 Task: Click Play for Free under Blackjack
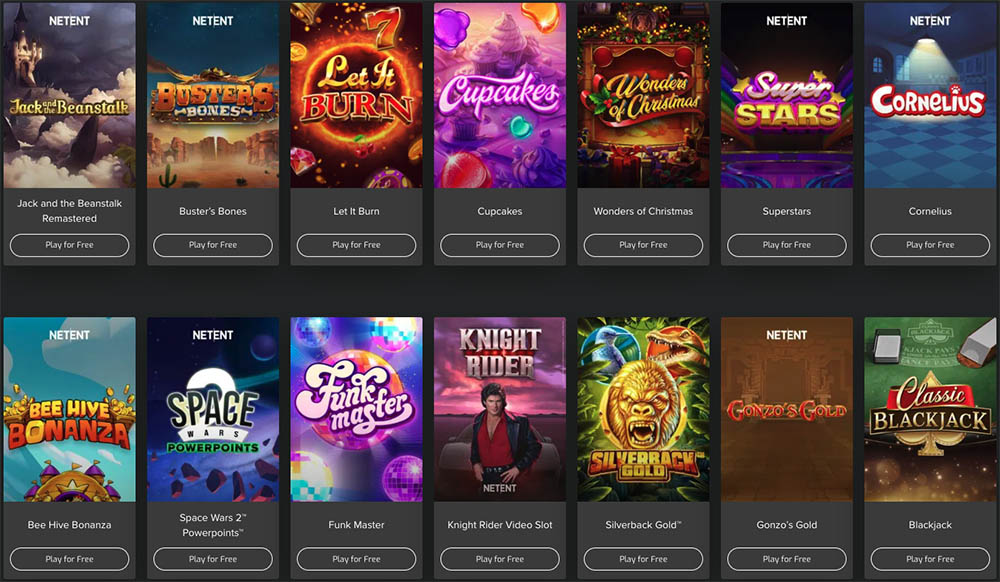coord(930,559)
